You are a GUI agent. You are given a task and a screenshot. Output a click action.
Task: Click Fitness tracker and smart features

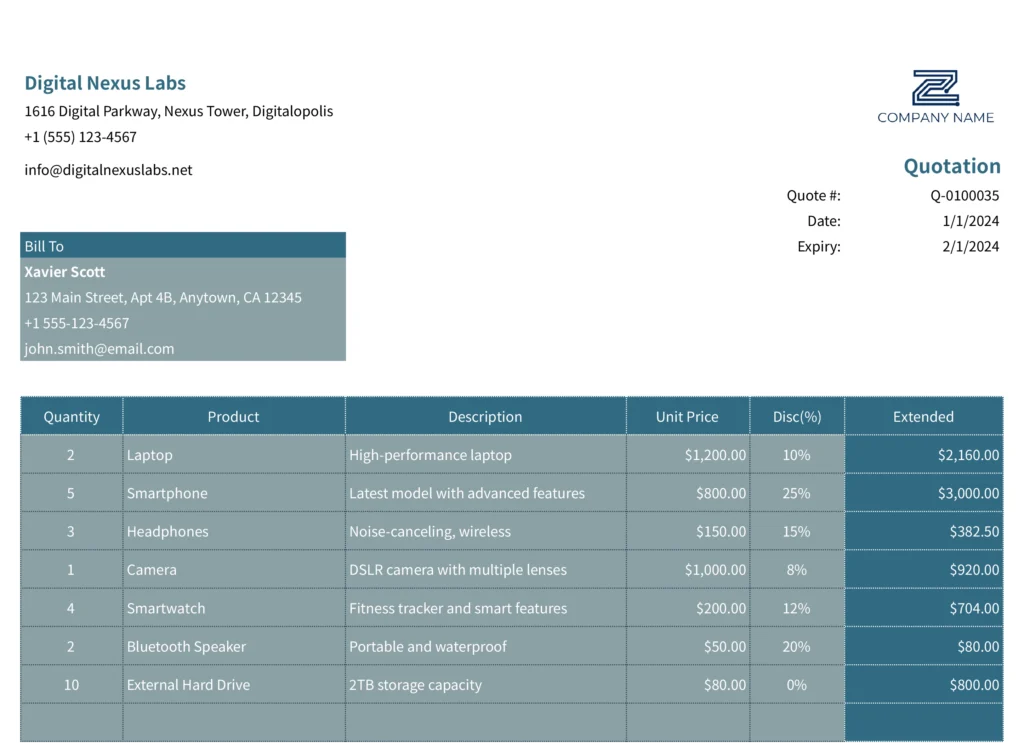pos(486,608)
